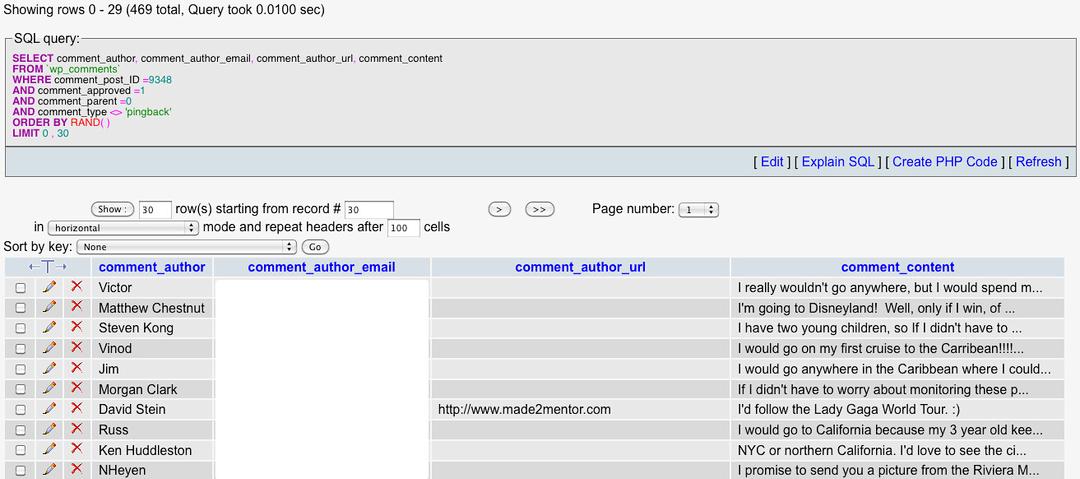The height and width of the screenshot is (479, 1080).
Task: Click the red X next to Russ
Action: coord(76,429)
